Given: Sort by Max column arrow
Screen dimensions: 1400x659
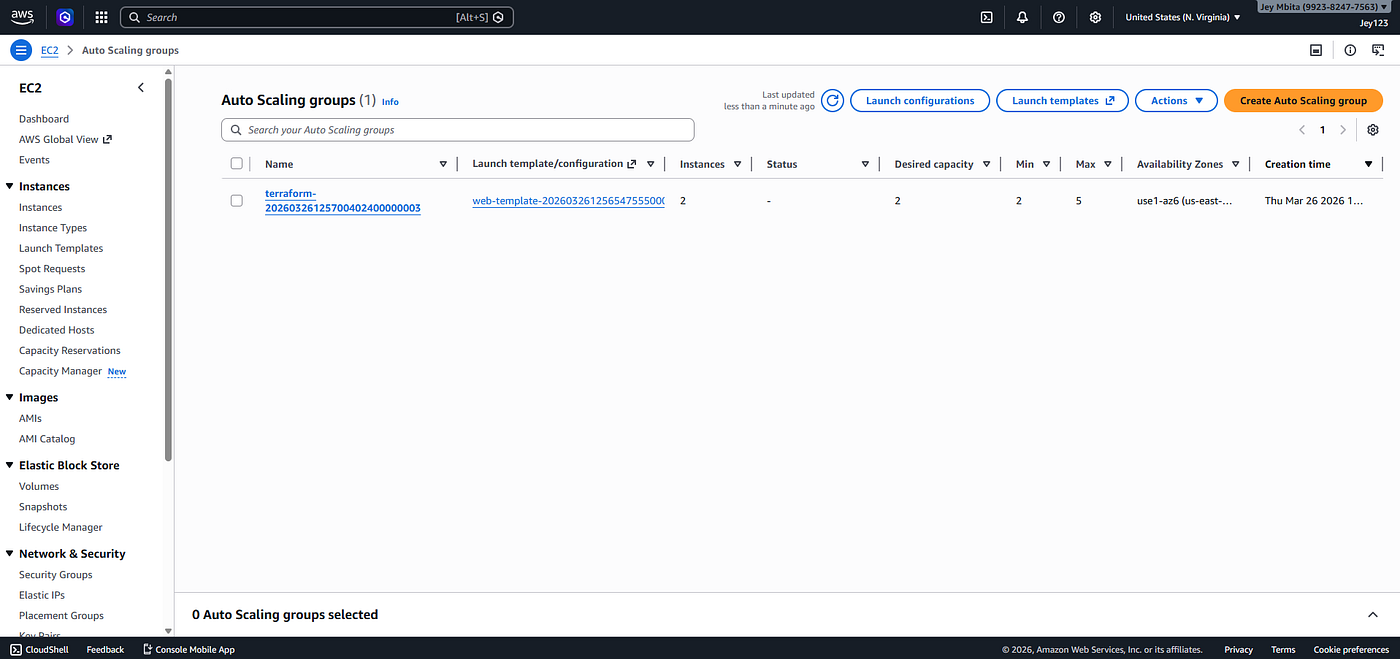Looking at the screenshot, I should pyautogui.click(x=1108, y=164).
